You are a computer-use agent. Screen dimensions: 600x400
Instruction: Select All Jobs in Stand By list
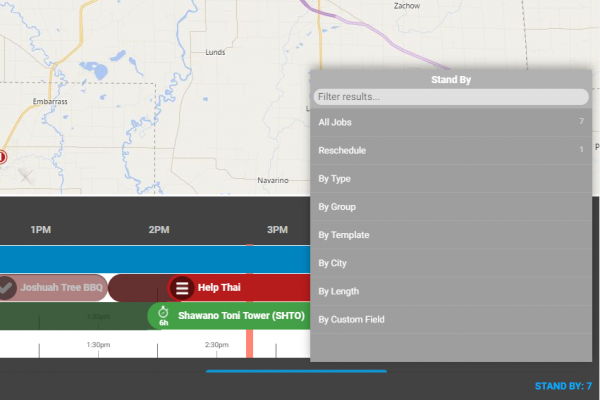(x=450, y=122)
